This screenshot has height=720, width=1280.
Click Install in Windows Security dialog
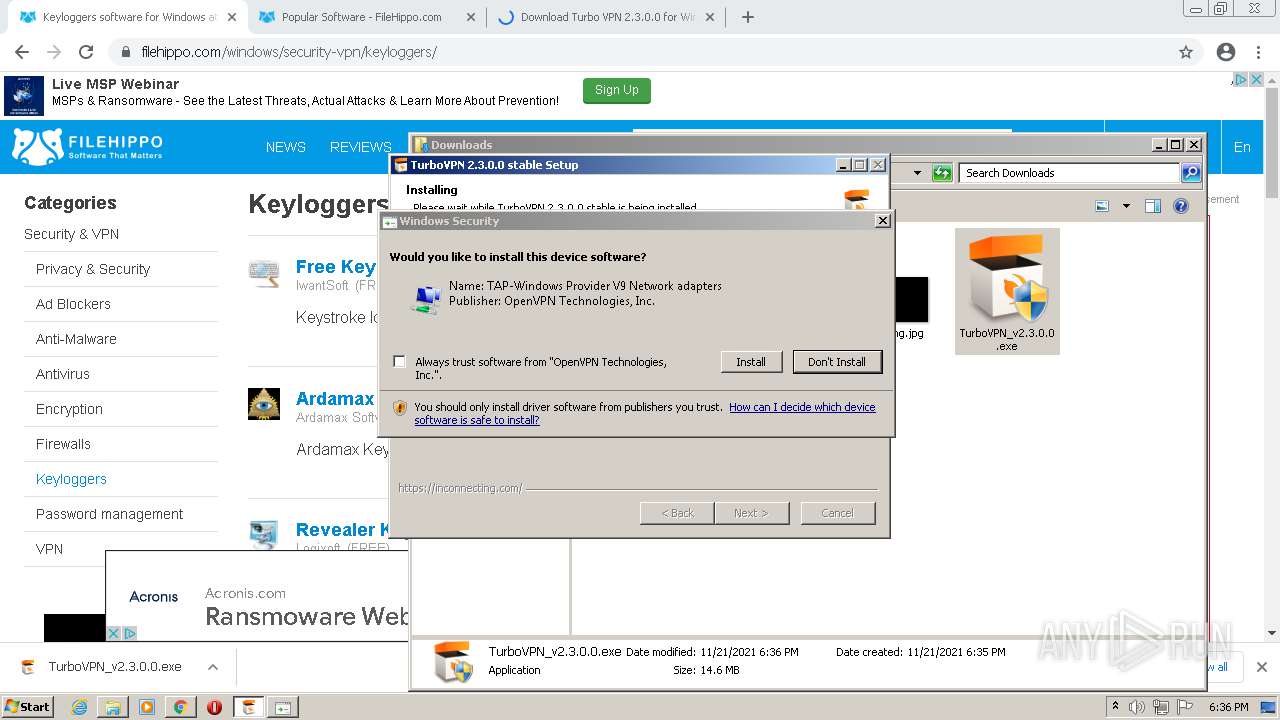[751, 362]
